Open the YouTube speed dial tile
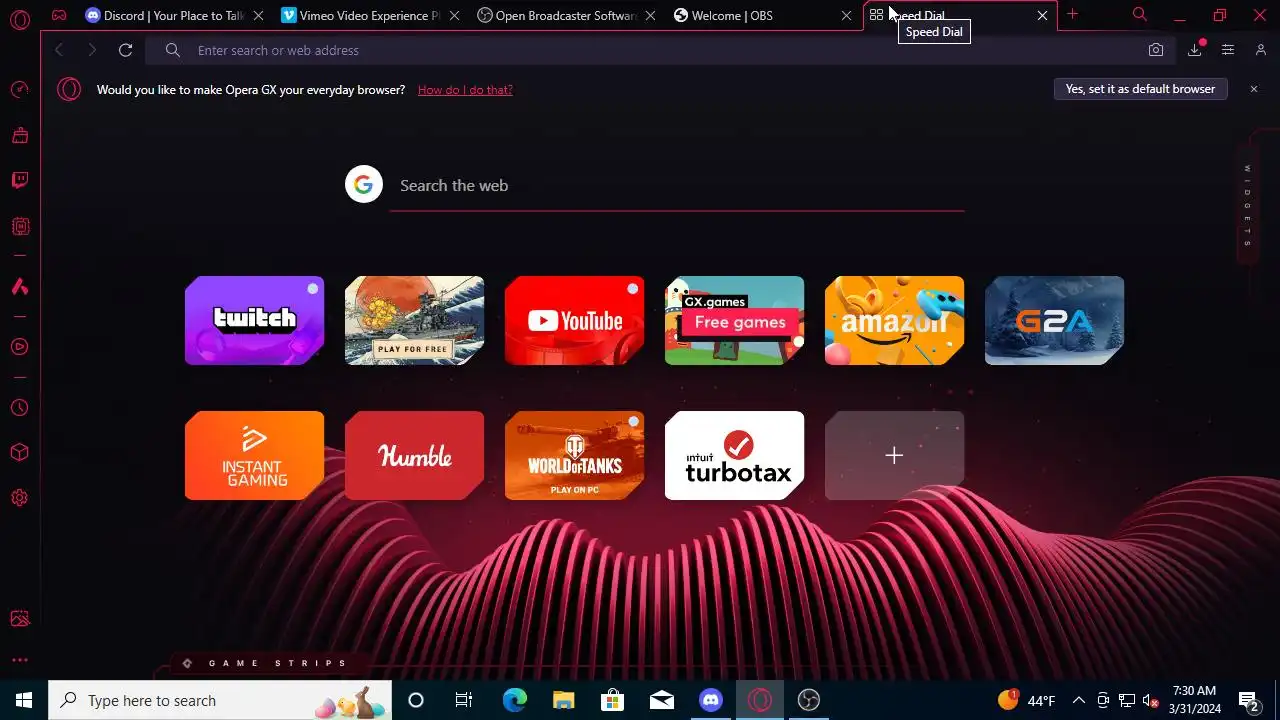 coord(574,320)
